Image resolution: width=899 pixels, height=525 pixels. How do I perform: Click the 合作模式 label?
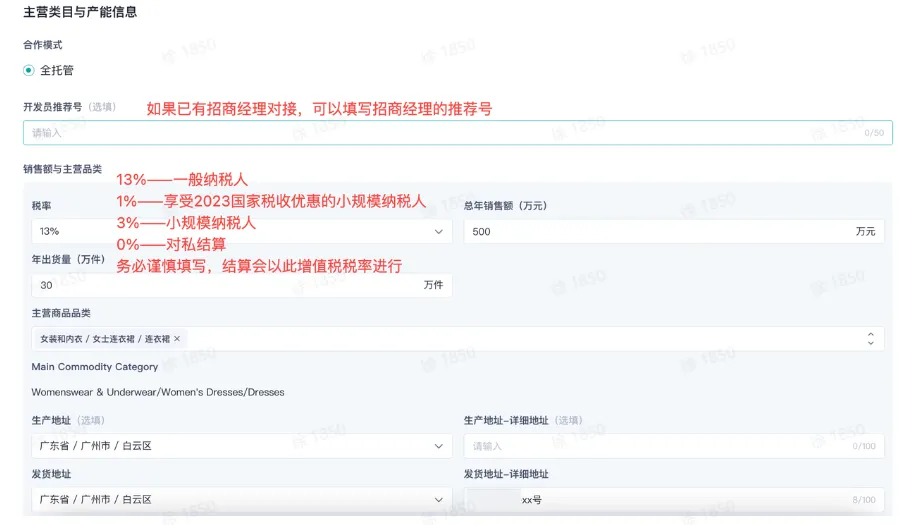pyautogui.click(x=42, y=45)
